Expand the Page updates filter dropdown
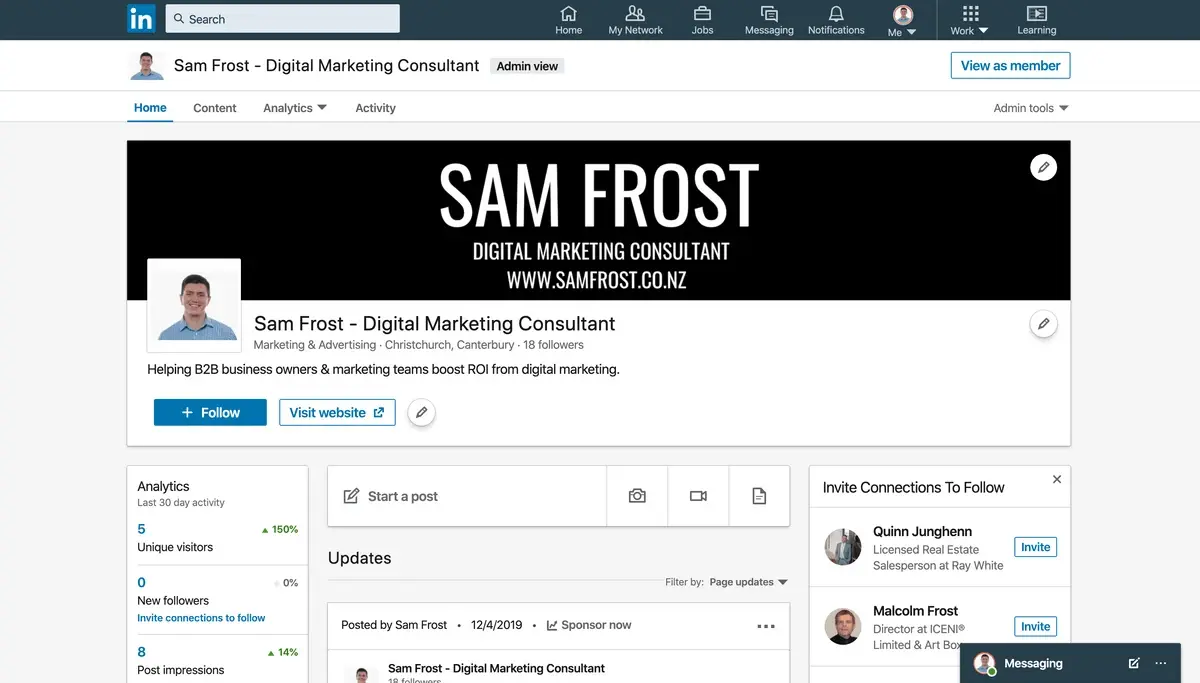This screenshot has height=683, width=1200. 748,582
